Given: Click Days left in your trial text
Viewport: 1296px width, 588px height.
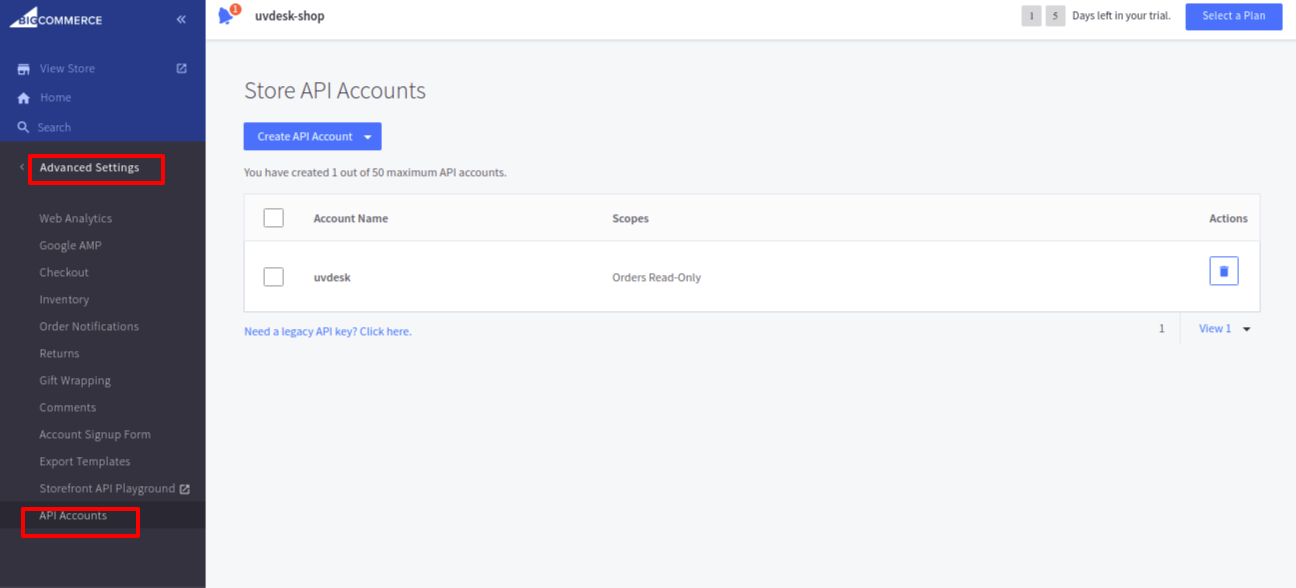Looking at the screenshot, I should pyautogui.click(x=1121, y=16).
